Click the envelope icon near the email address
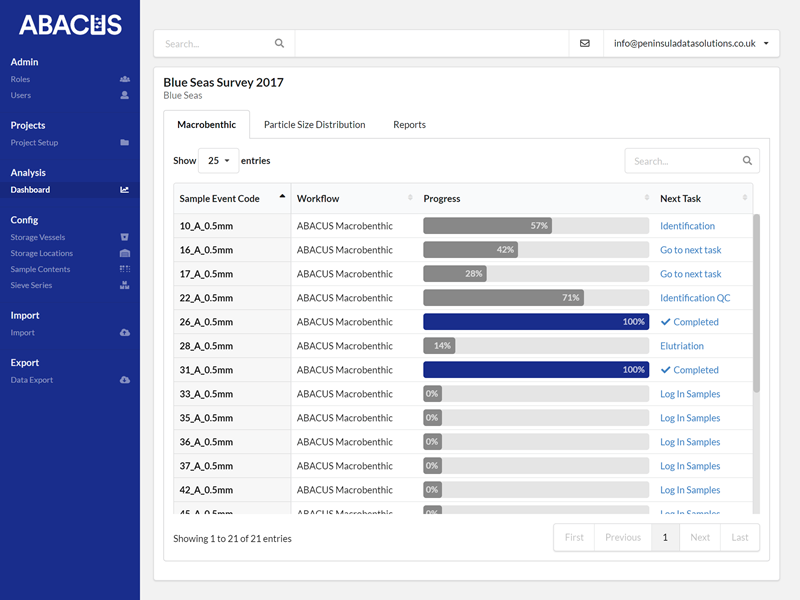The height and width of the screenshot is (600, 800). [x=586, y=43]
